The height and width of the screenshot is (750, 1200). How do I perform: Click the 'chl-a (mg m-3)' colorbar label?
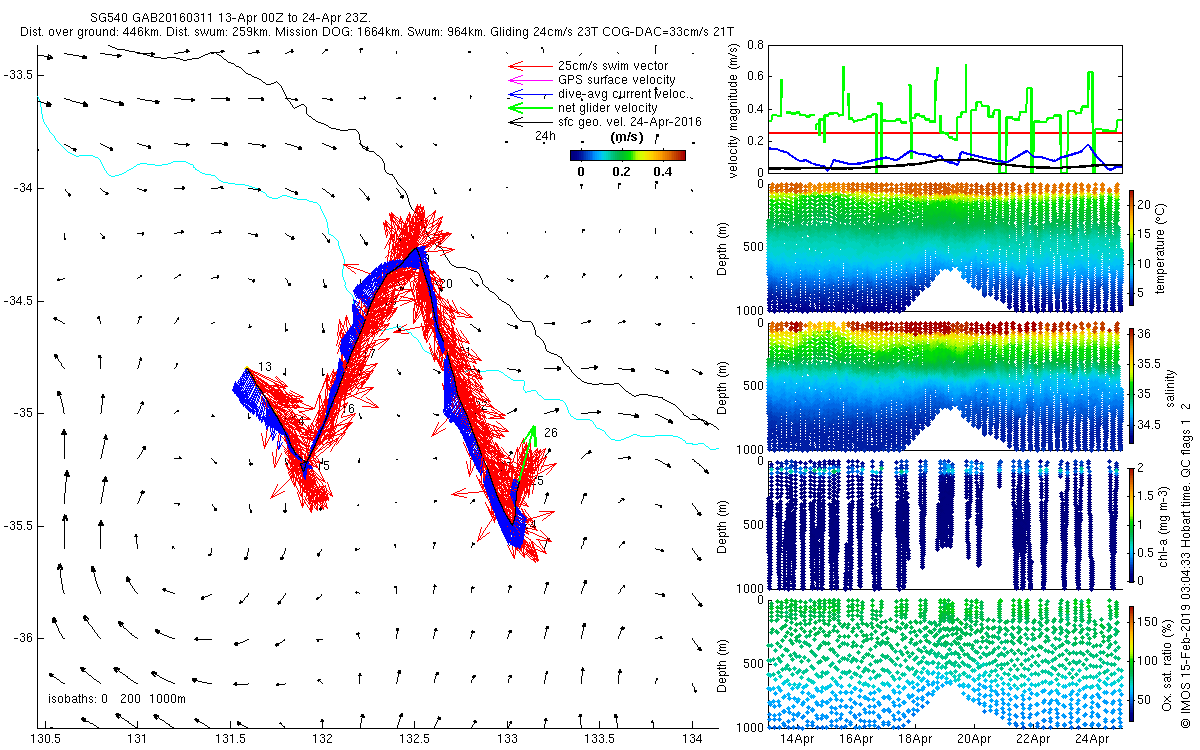tap(1164, 526)
